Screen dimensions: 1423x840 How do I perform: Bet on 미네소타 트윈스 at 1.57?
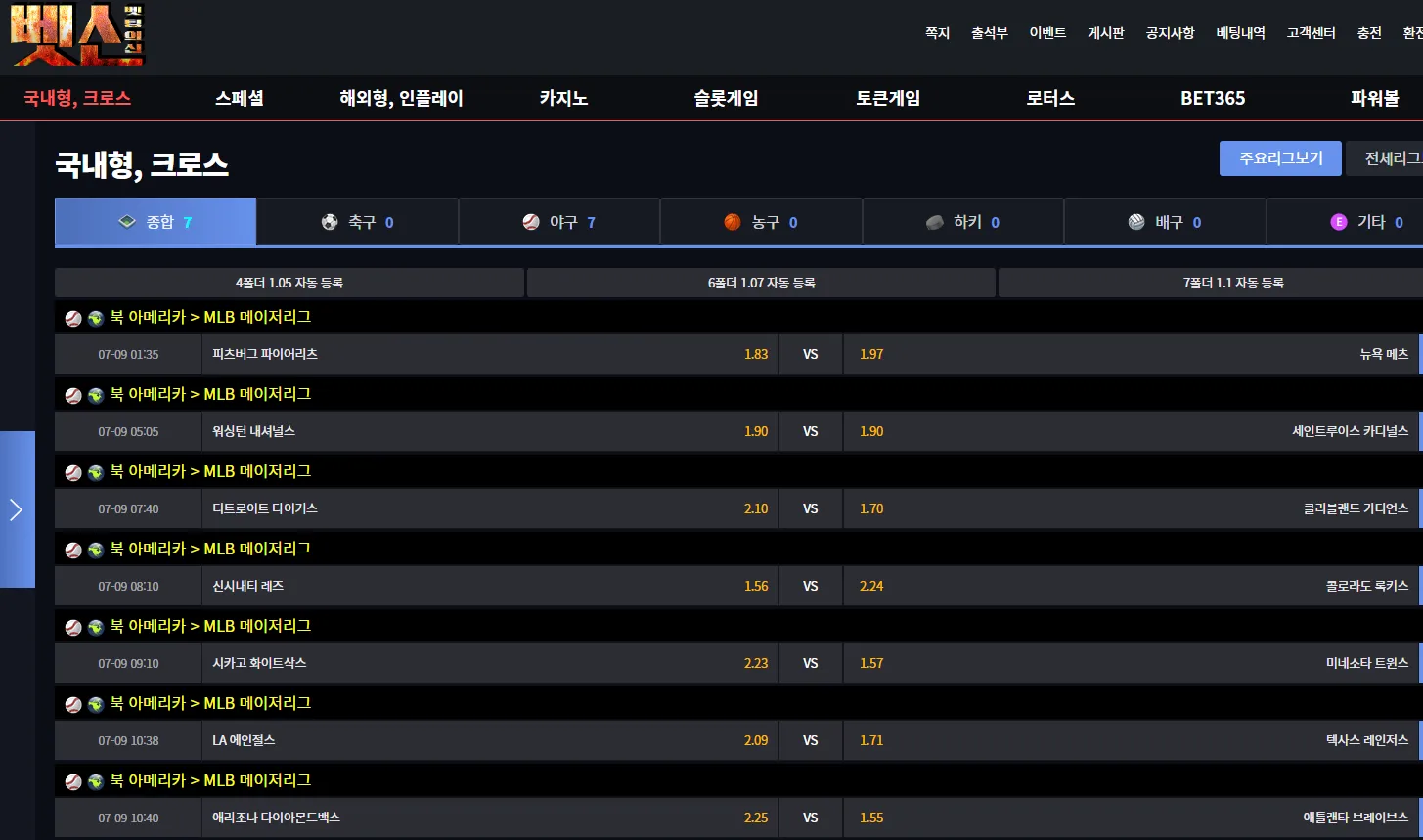tap(1133, 663)
